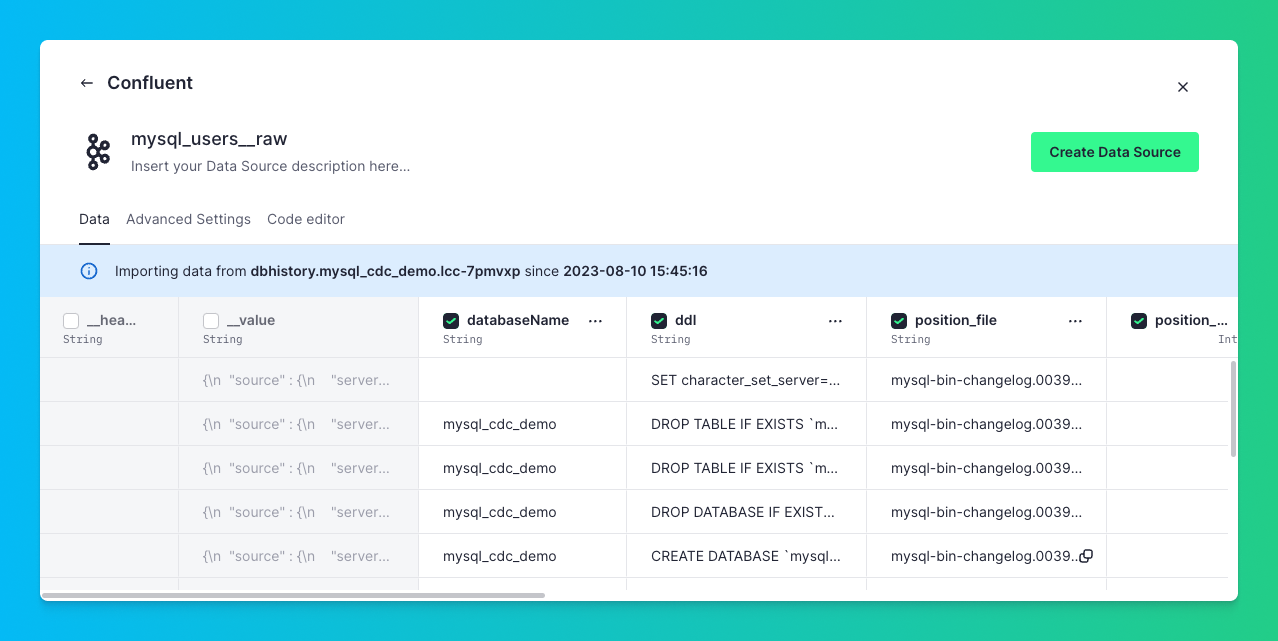Go back using the arrow beside Confluent
This screenshot has width=1278, height=641.
[87, 83]
